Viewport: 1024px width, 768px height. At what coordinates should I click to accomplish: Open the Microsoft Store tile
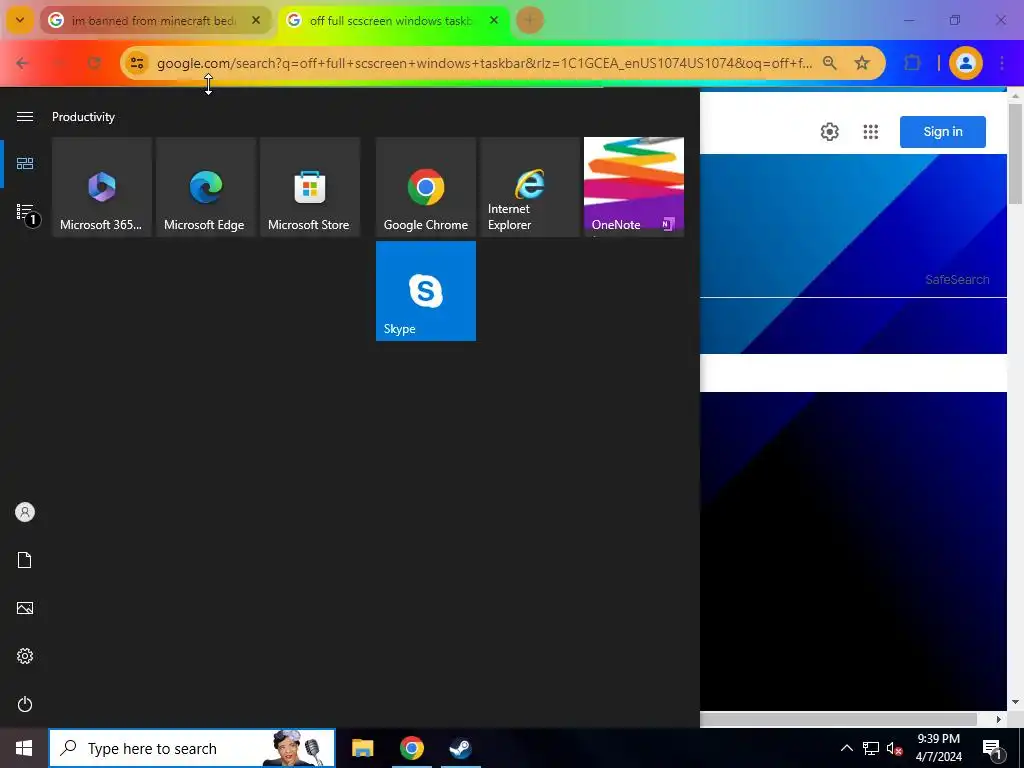coord(310,187)
